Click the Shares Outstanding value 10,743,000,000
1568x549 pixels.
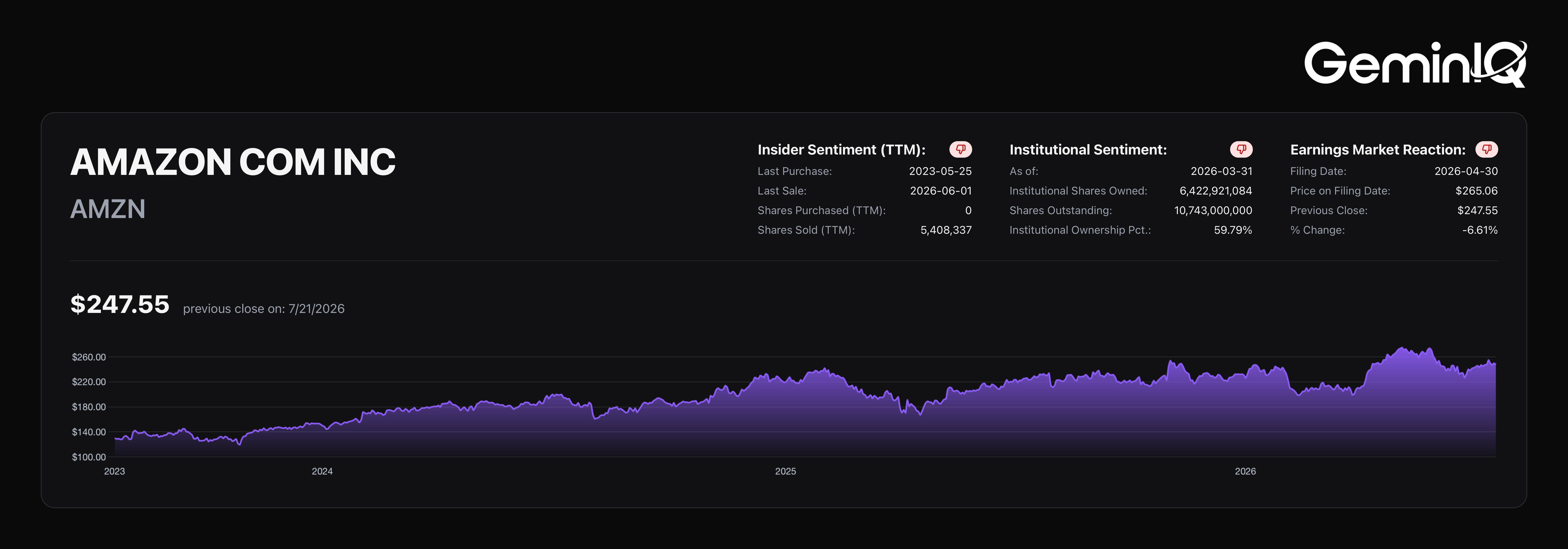click(x=1213, y=211)
